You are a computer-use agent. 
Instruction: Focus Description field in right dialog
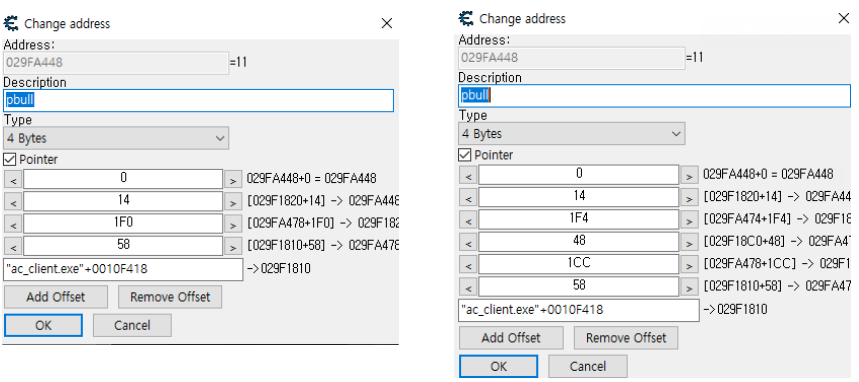pos(655,95)
